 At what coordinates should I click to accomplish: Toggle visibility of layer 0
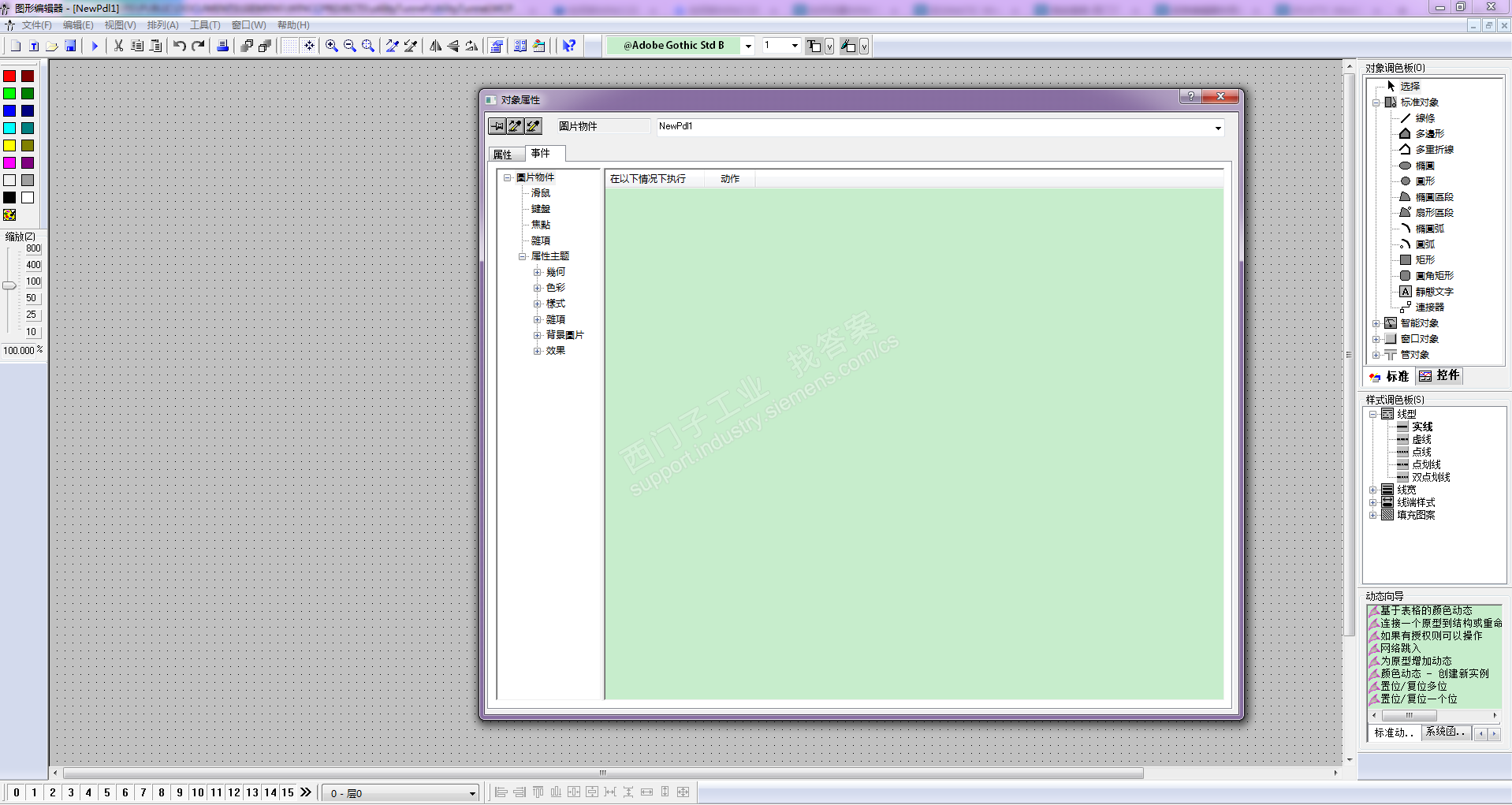coord(17,792)
